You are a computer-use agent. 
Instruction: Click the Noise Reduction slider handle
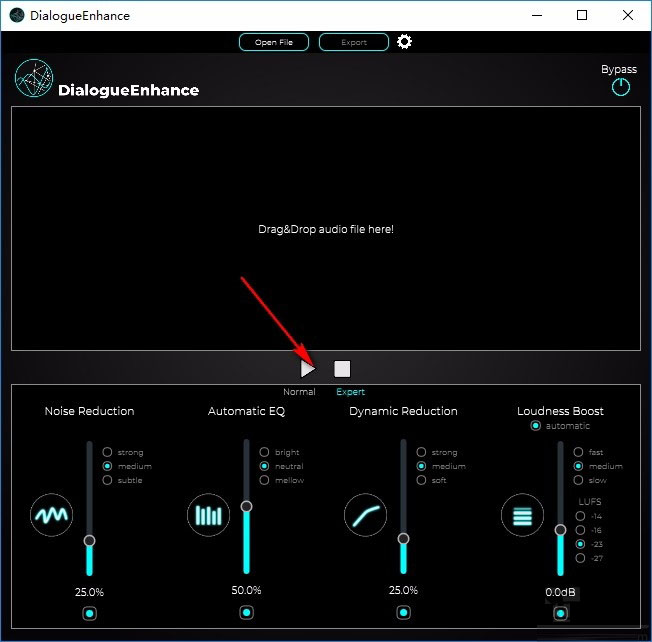coord(89,541)
